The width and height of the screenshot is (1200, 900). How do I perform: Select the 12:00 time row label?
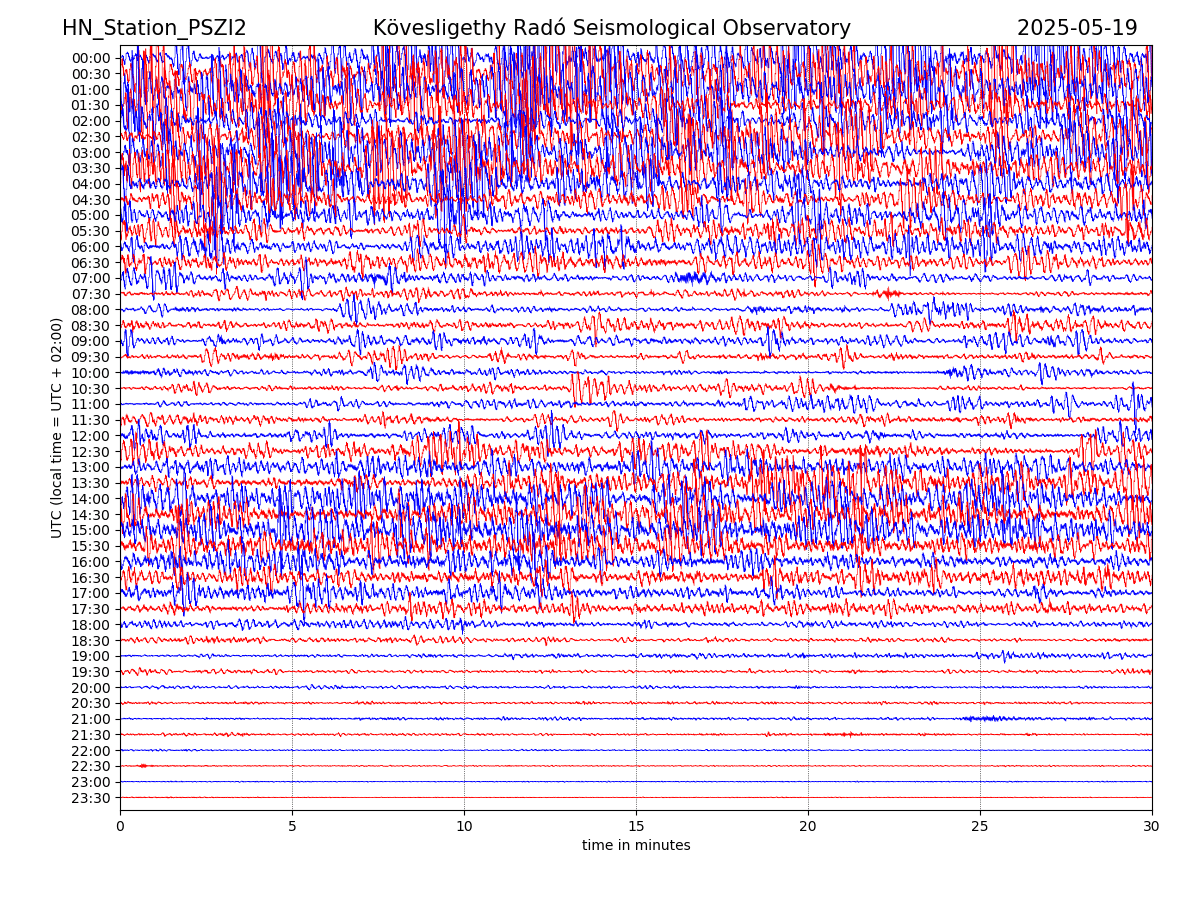(x=90, y=436)
